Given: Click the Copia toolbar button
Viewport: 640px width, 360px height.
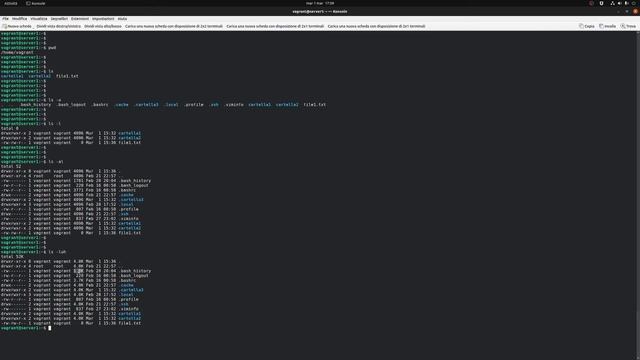Looking at the screenshot, I should [x=587, y=26].
